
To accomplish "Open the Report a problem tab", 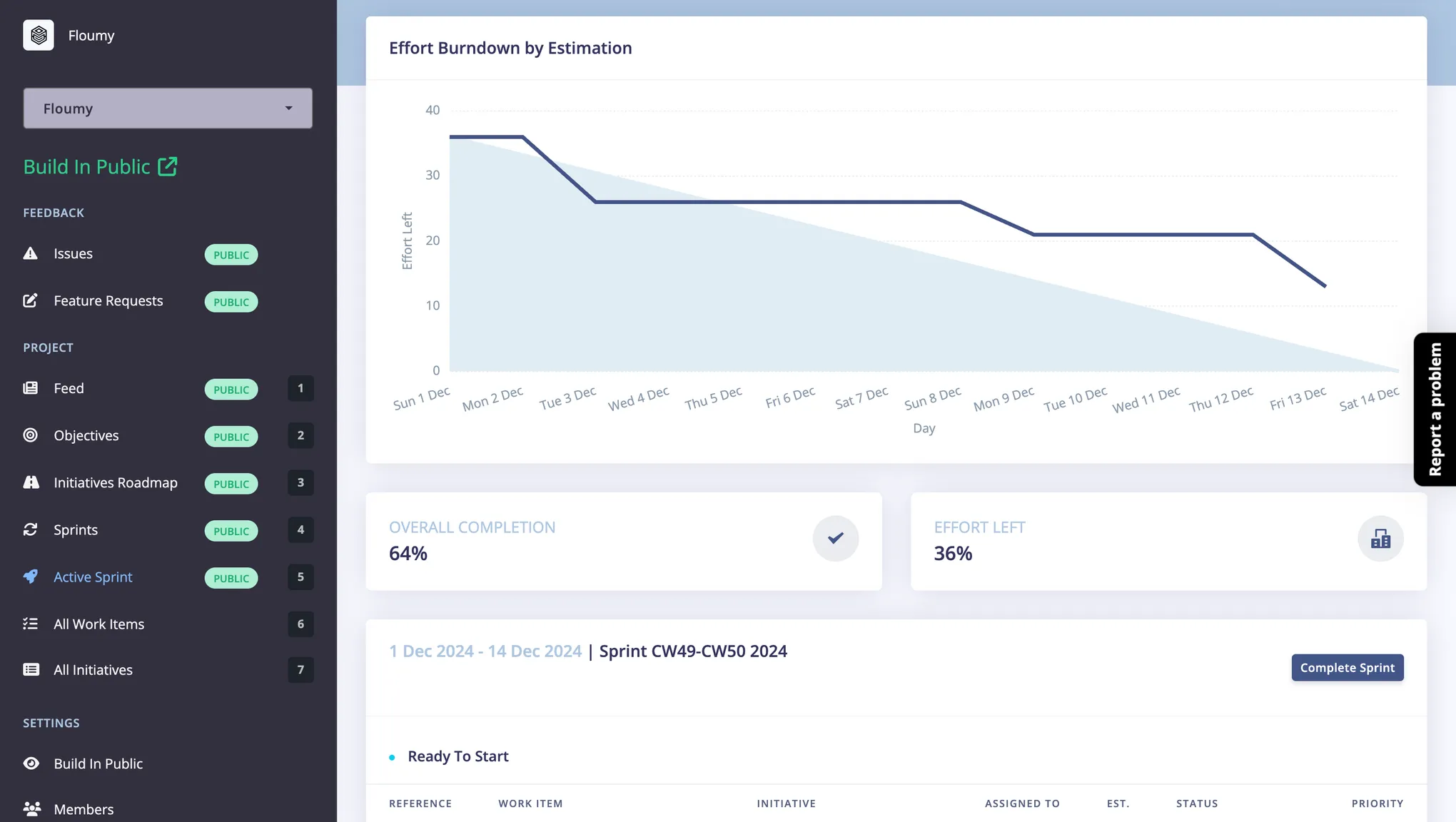I will point(1435,410).
